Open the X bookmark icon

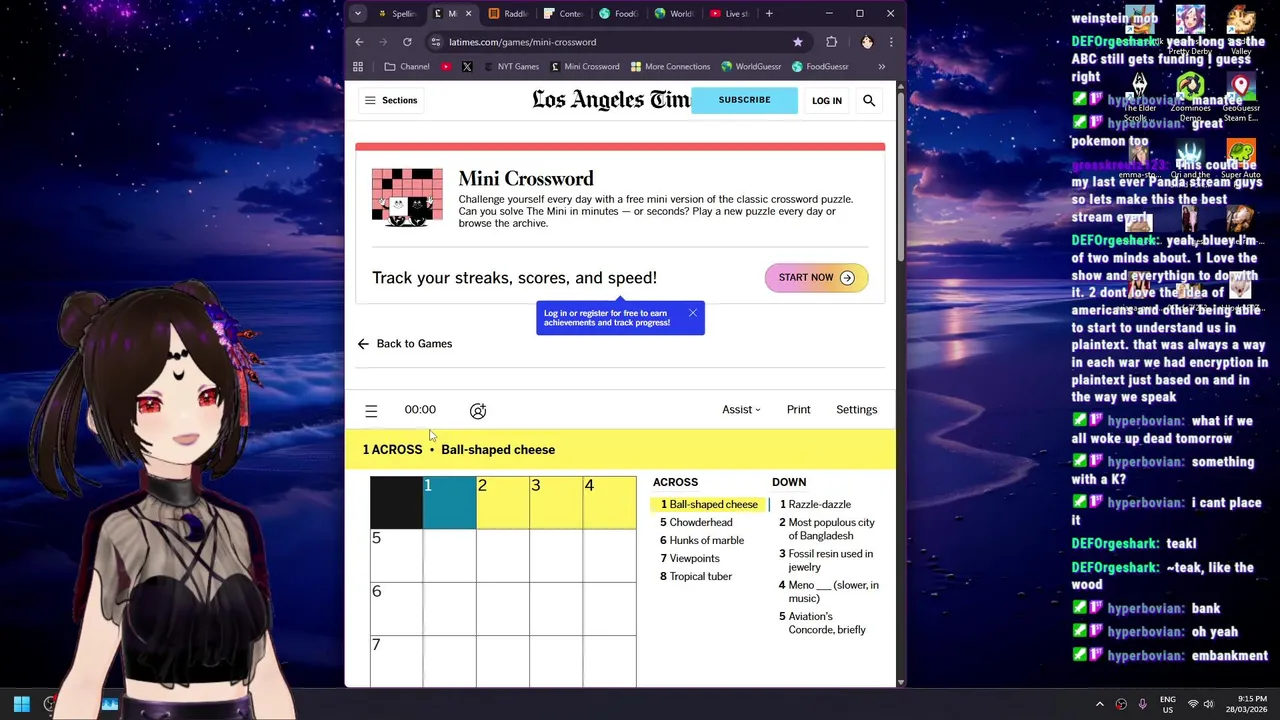tap(467, 67)
